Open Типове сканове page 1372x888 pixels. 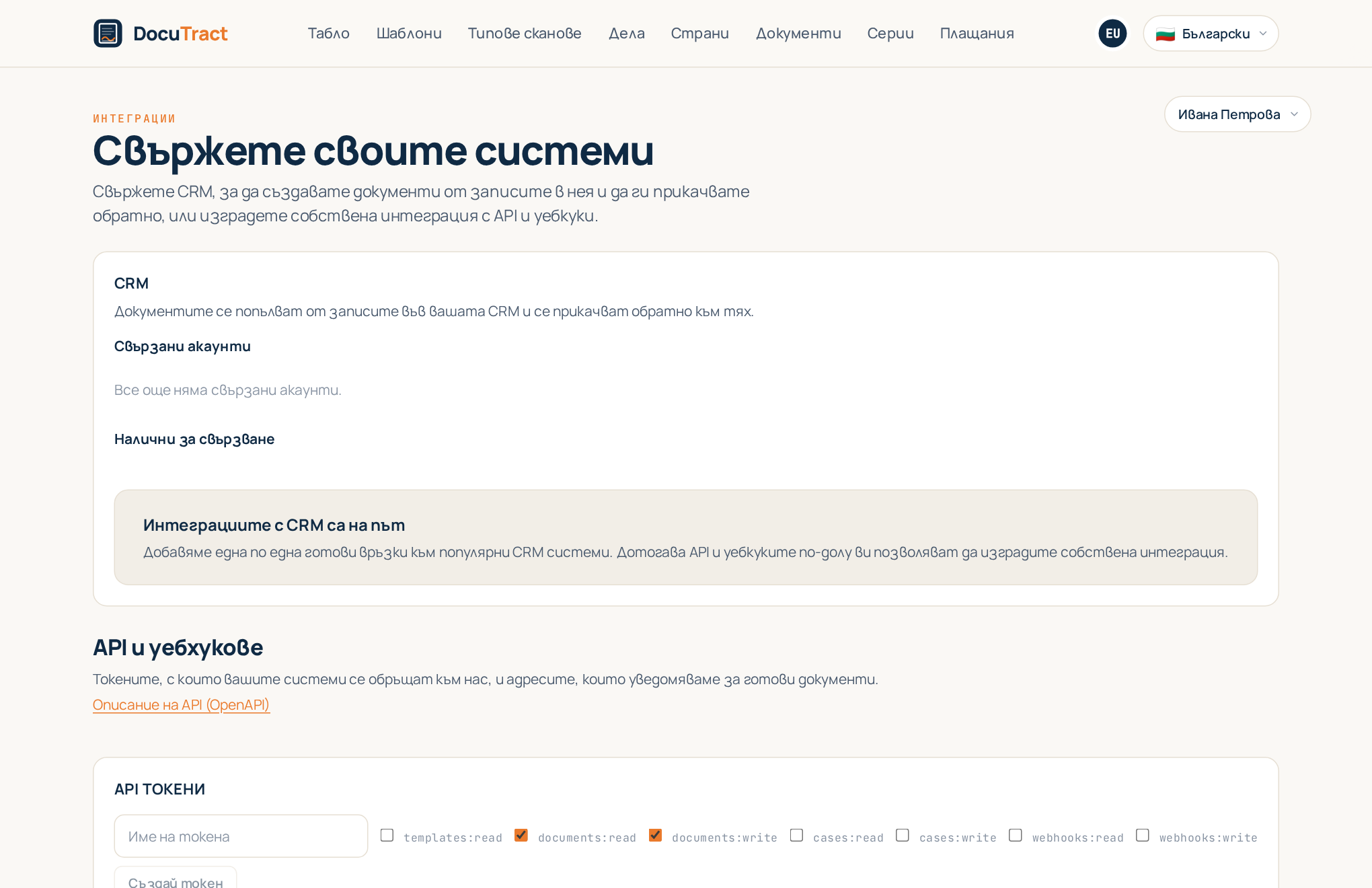coord(525,33)
